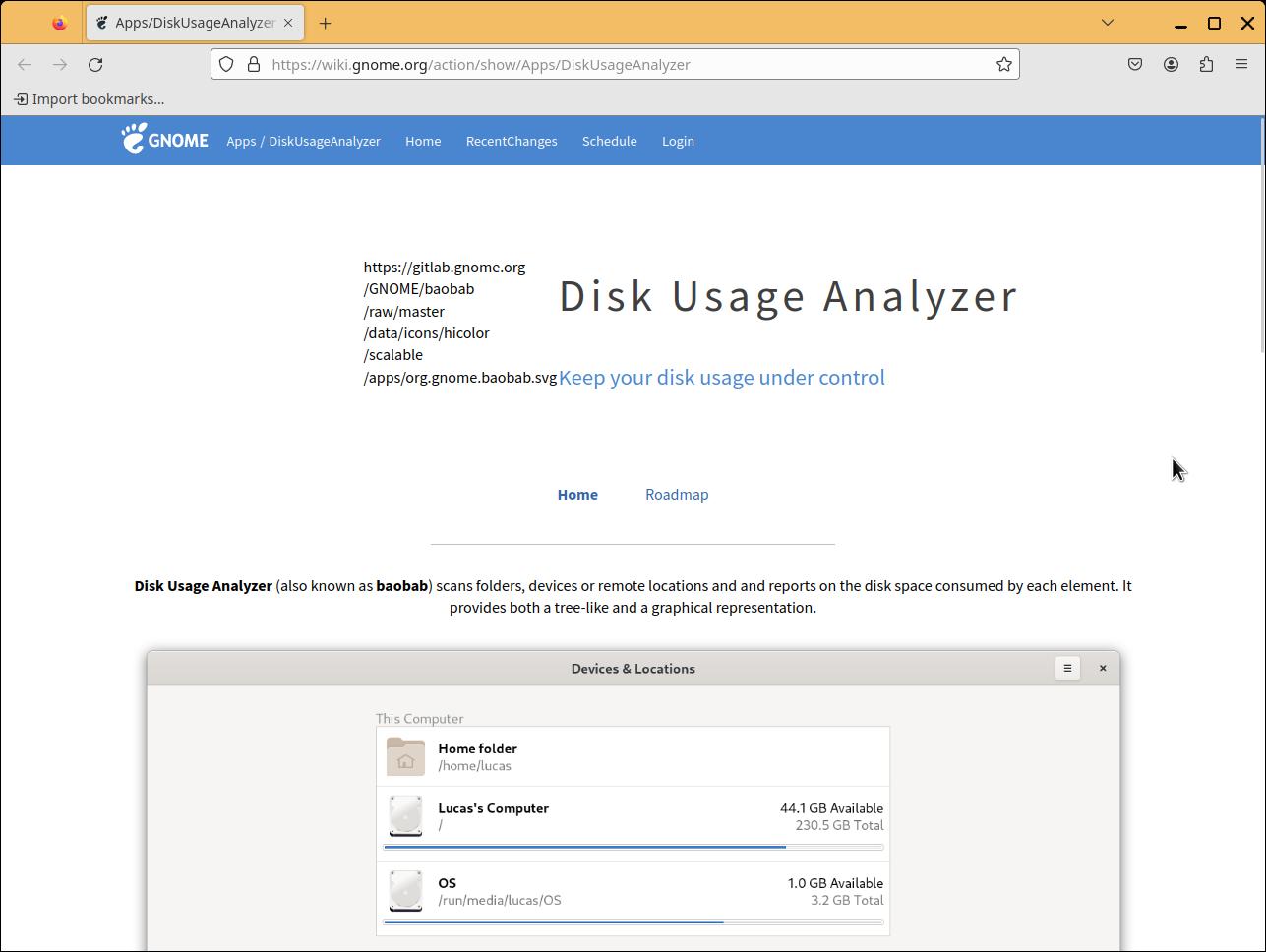This screenshot has height=952, width=1266.
Task: Click the OS drive usage bar
Action: click(633, 922)
